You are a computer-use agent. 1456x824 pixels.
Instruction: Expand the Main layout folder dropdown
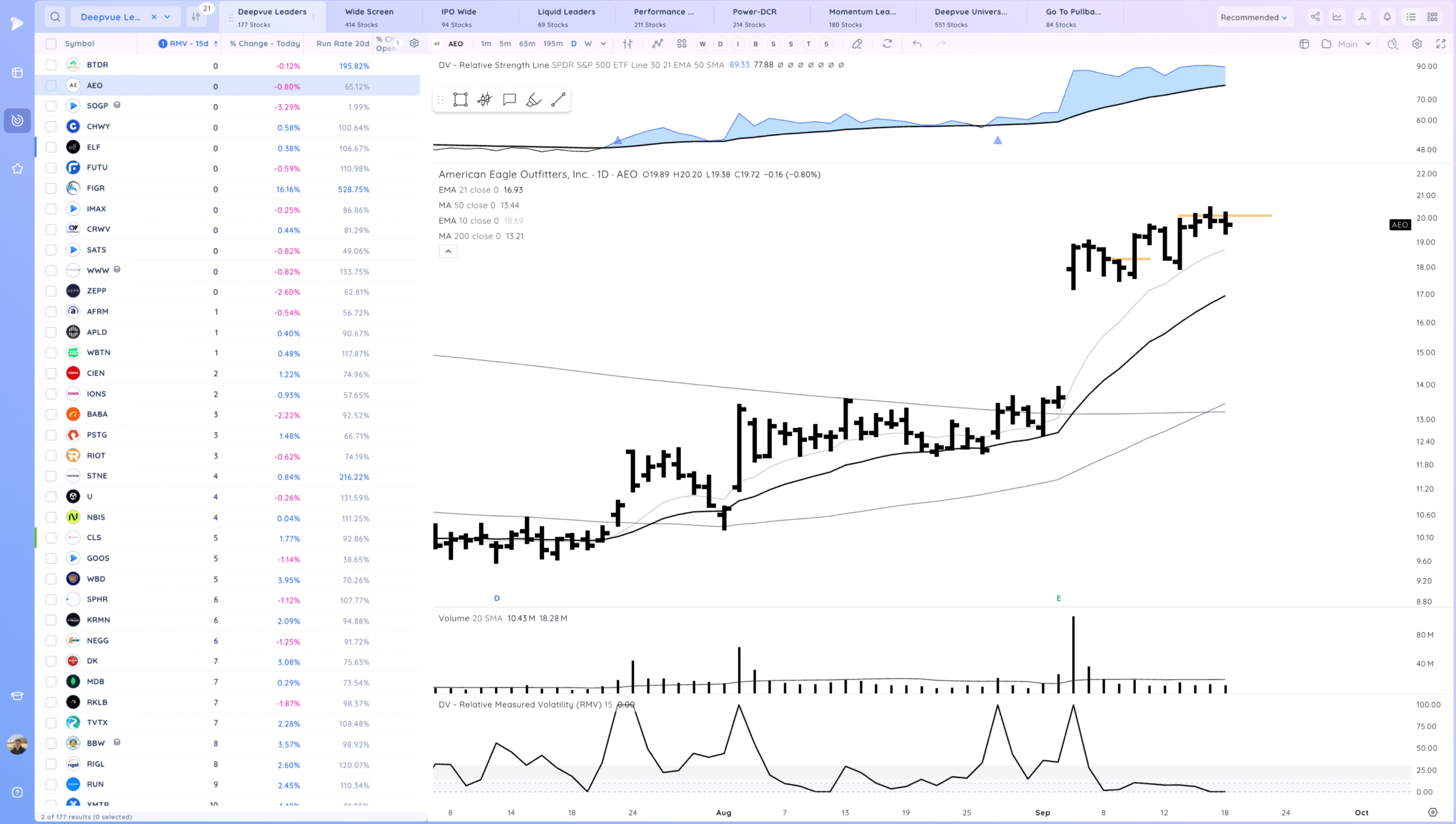pyautogui.click(x=1346, y=44)
